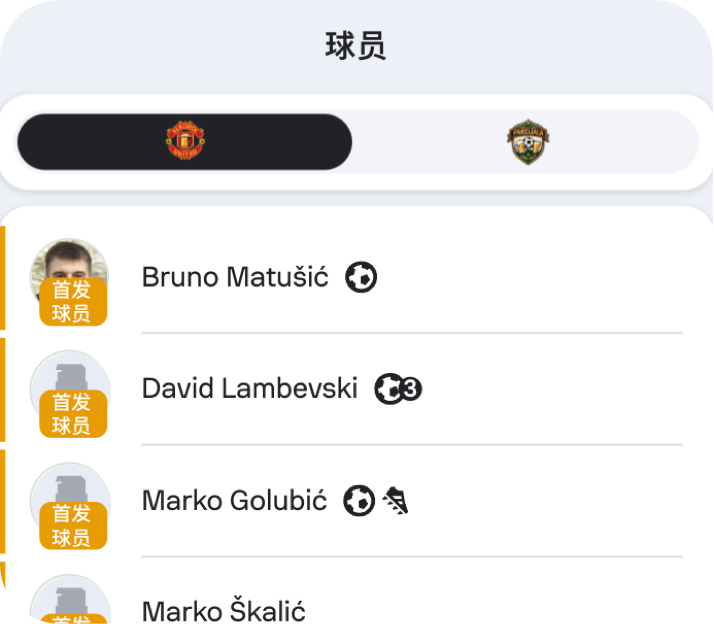714x624 pixels.
Task: Switch to the second team crest tab
Action: pos(527,142)
